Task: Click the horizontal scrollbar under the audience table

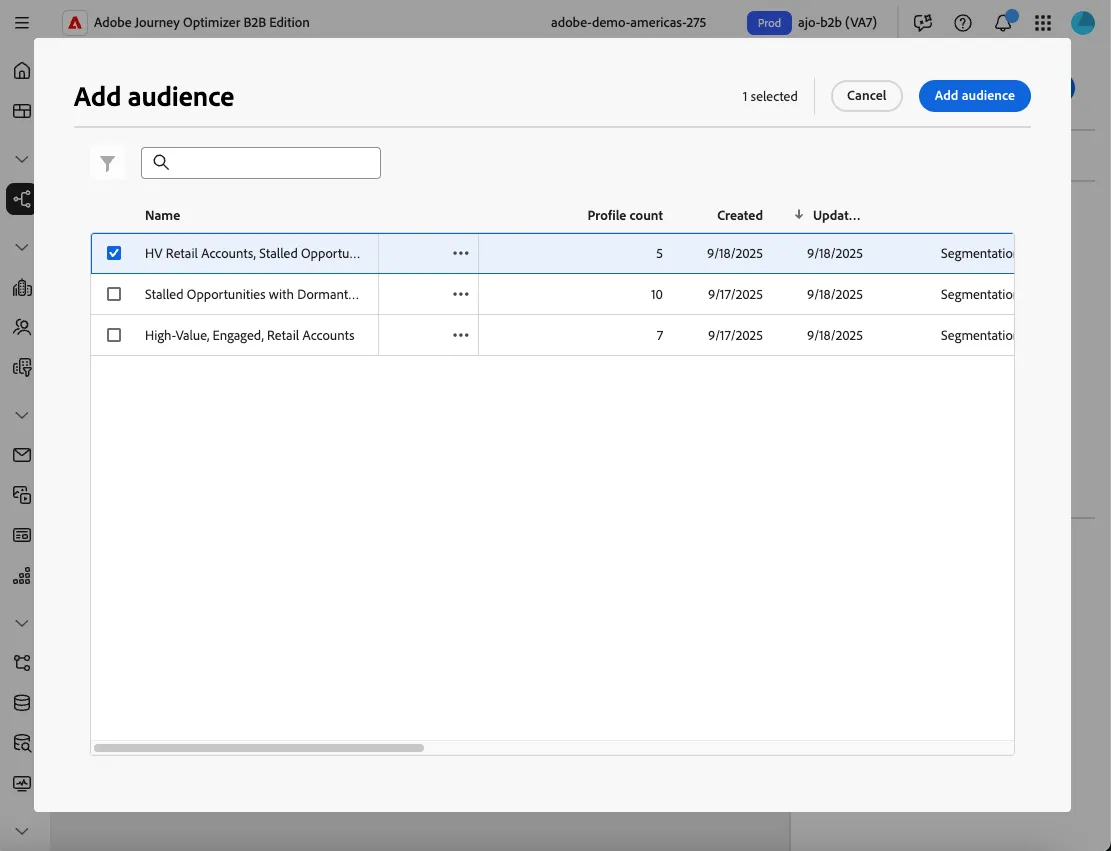Action: (259, 748)
